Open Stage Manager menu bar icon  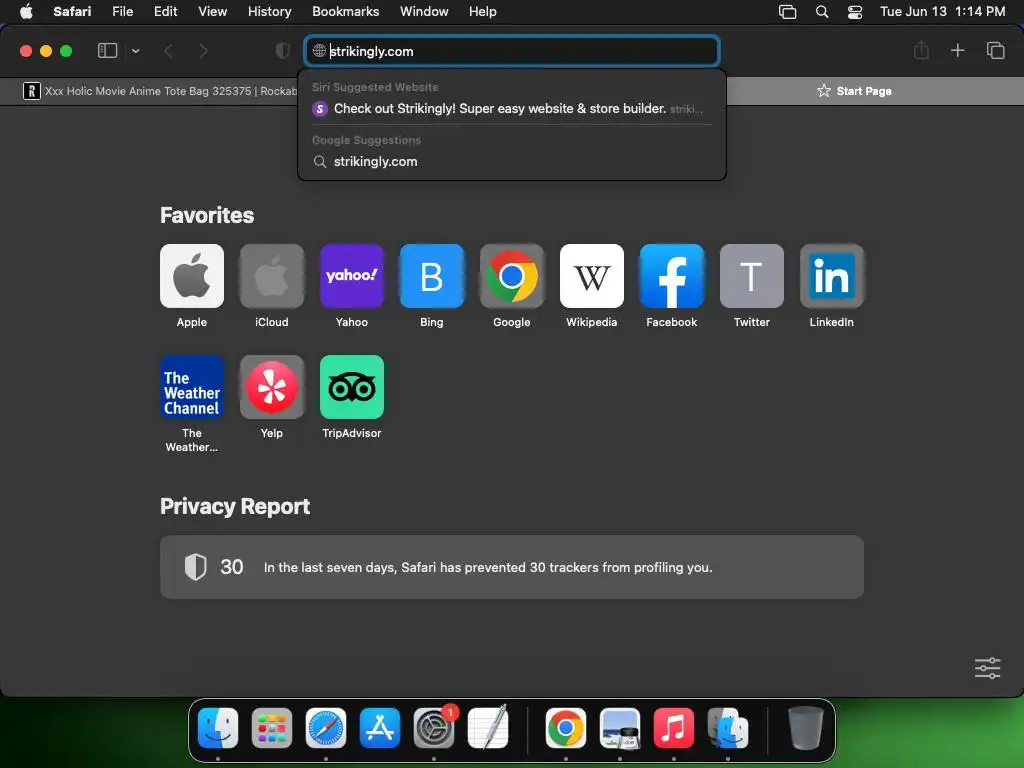coord(788,12)
